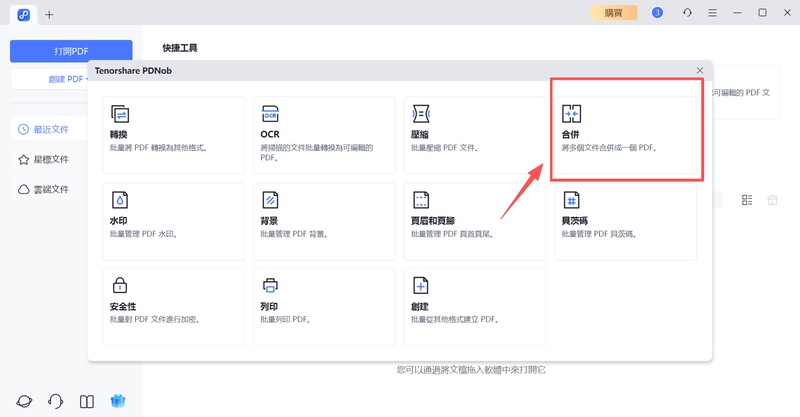Open the 創建 (Create) PDF tool

(474, 306)
